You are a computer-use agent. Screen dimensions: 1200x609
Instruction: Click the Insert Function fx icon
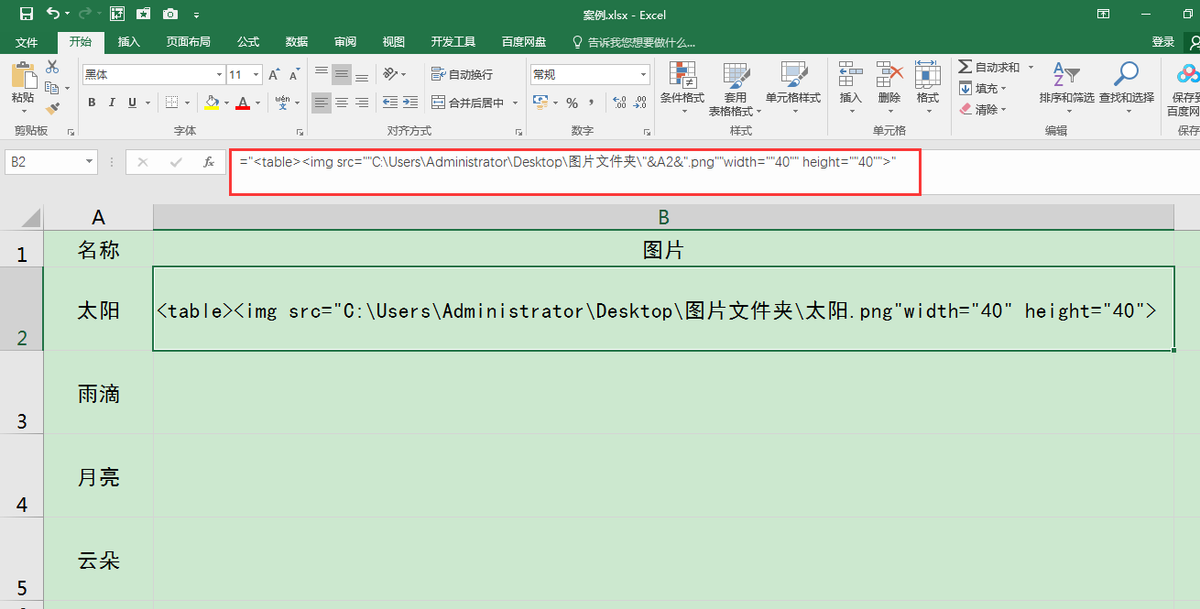pyautogui.click(x=208, y=161)
